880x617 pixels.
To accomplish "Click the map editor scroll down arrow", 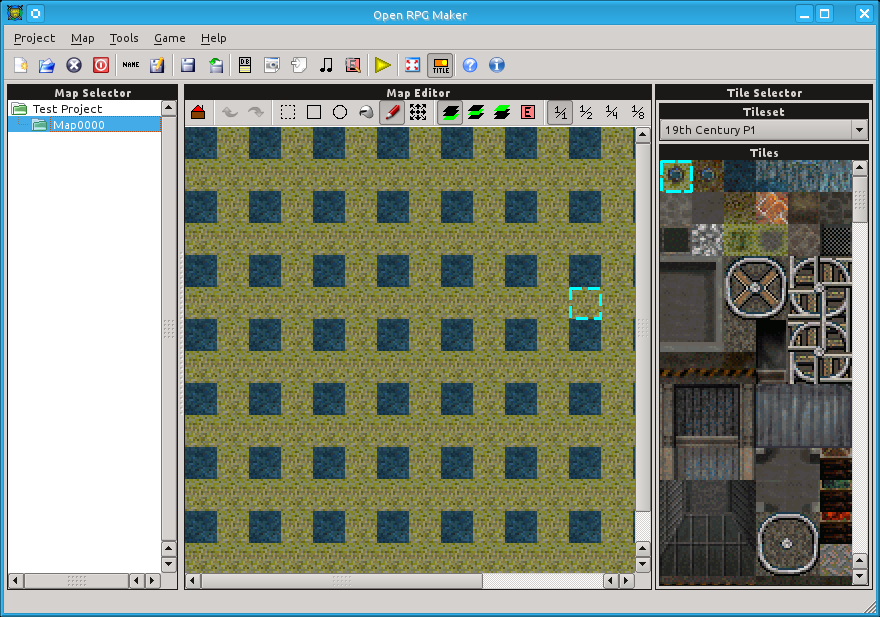I will (x=643, y=564).
